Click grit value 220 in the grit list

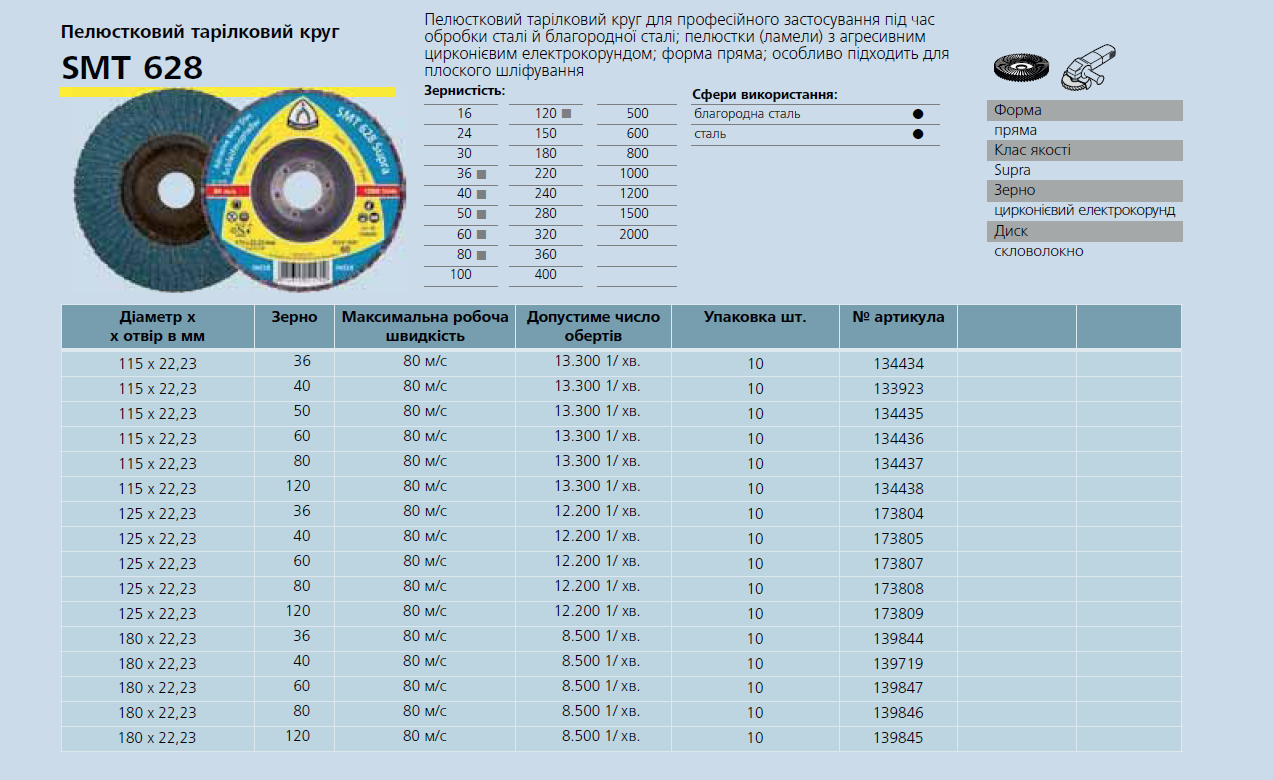point(546,174)
